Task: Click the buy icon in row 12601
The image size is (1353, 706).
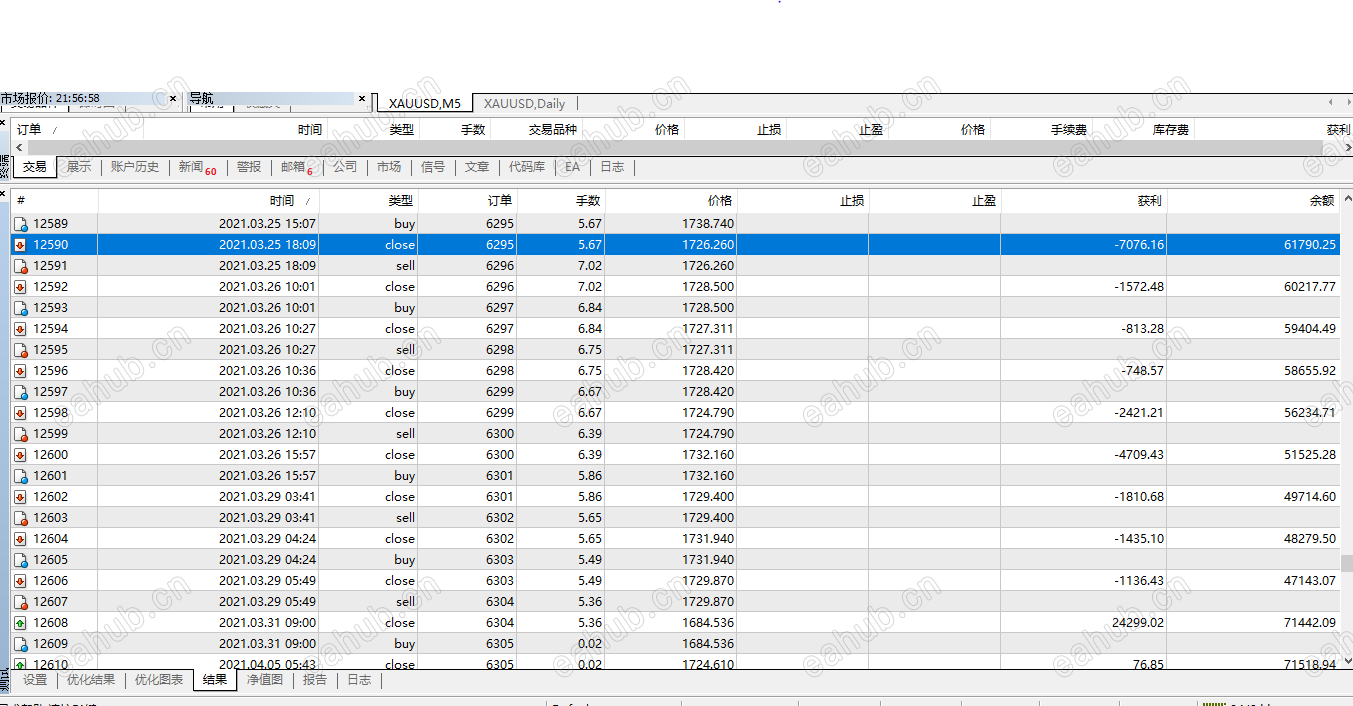Action: click(x=19, y=476)
